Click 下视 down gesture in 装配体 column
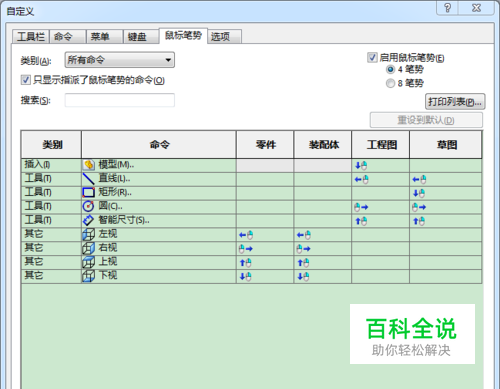 click(x=303, y=277)
